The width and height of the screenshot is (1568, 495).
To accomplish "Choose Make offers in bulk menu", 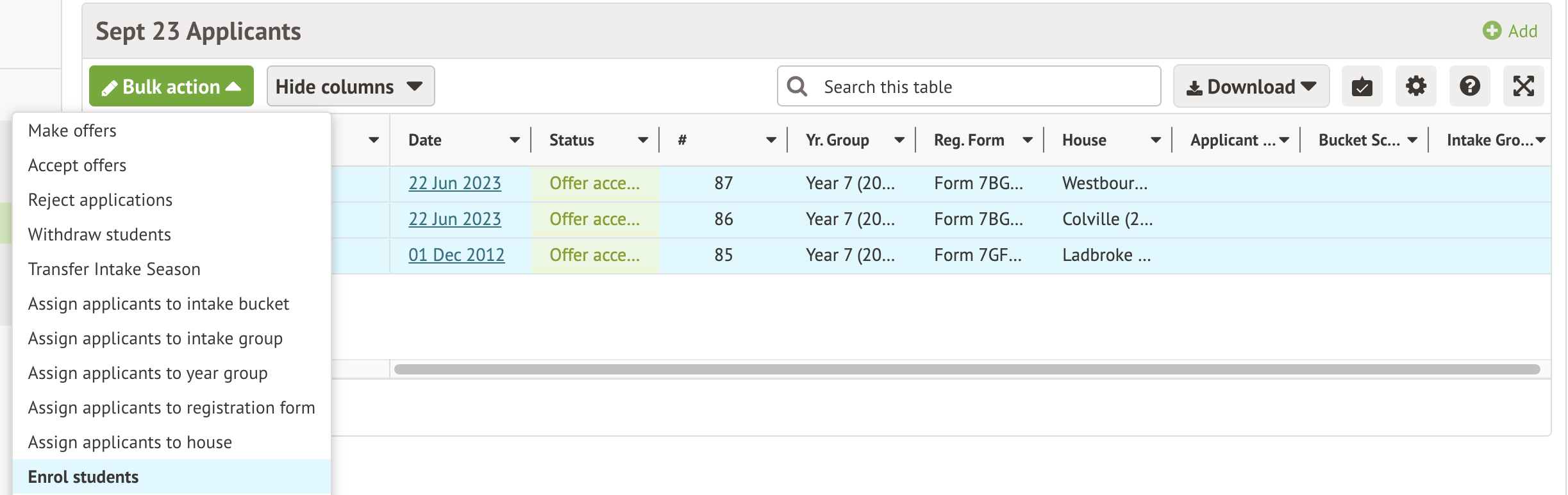I will pyautogui.click(x=72, y=131).
